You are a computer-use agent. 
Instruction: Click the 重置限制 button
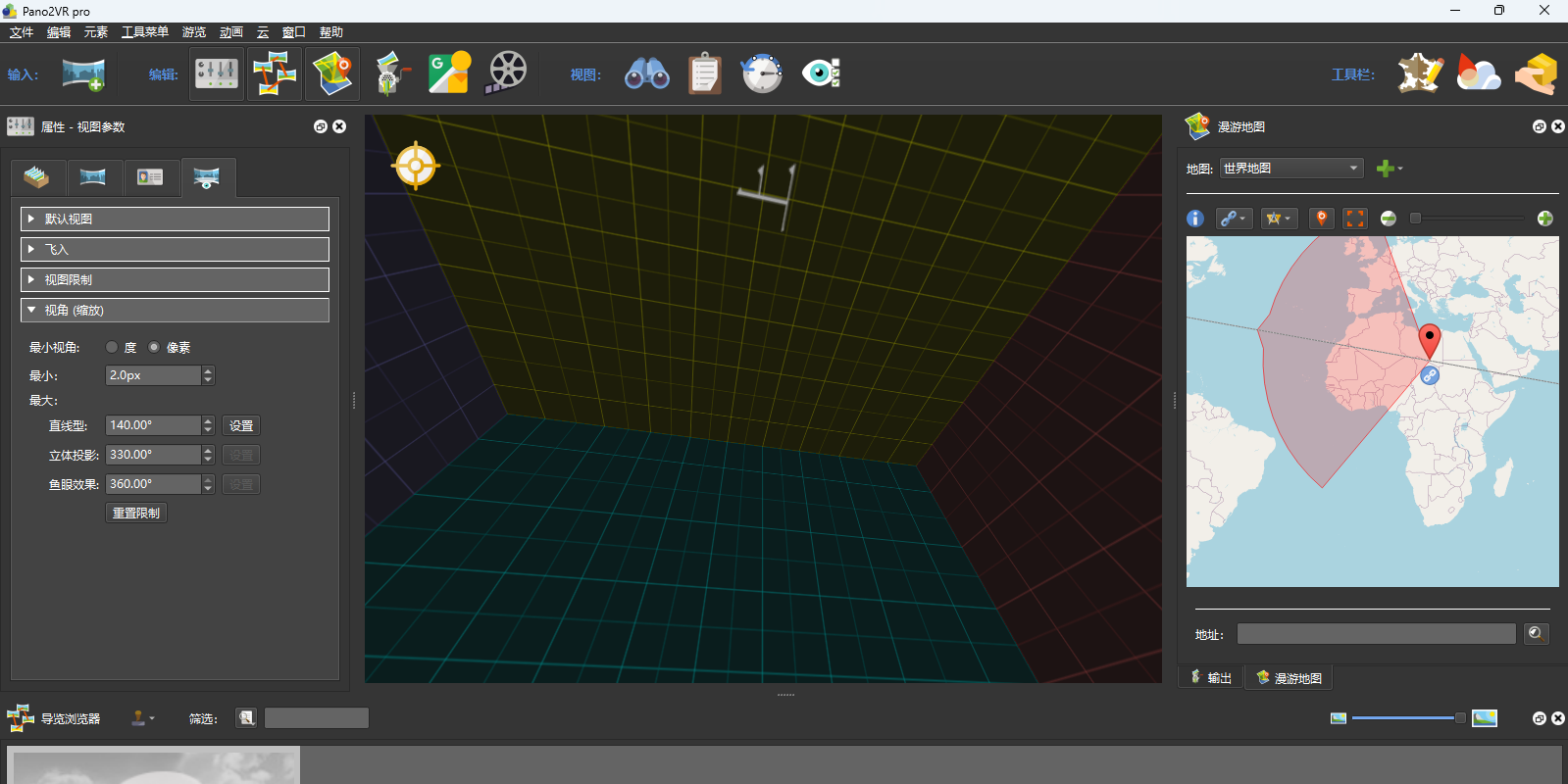point(136,513)
